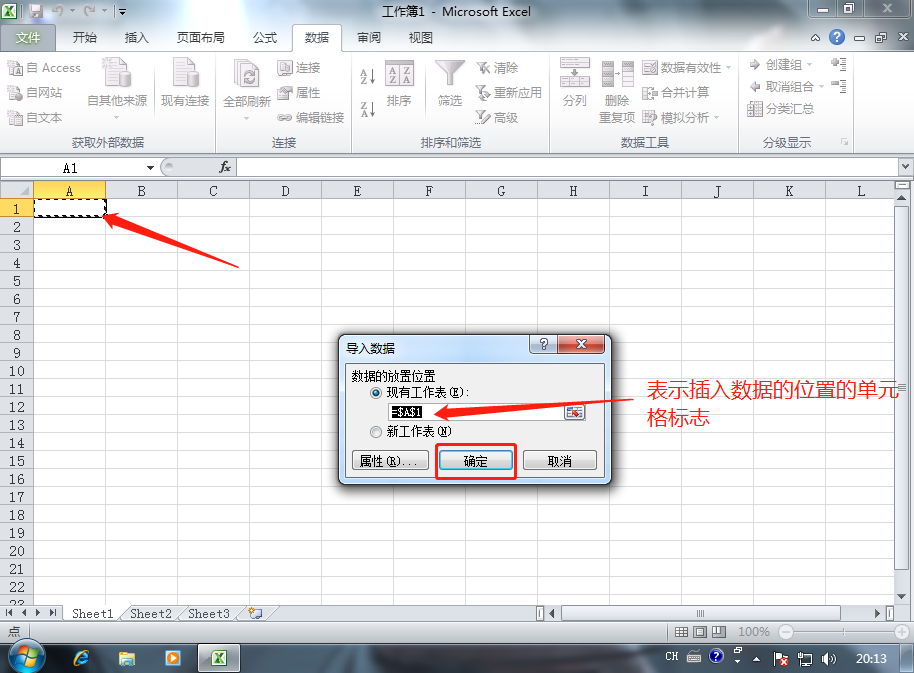Click the Properties (属性) button in the dialog
The height and width of the screenshot is (673, 914).
pyautogui.click(x=390, y=461)
